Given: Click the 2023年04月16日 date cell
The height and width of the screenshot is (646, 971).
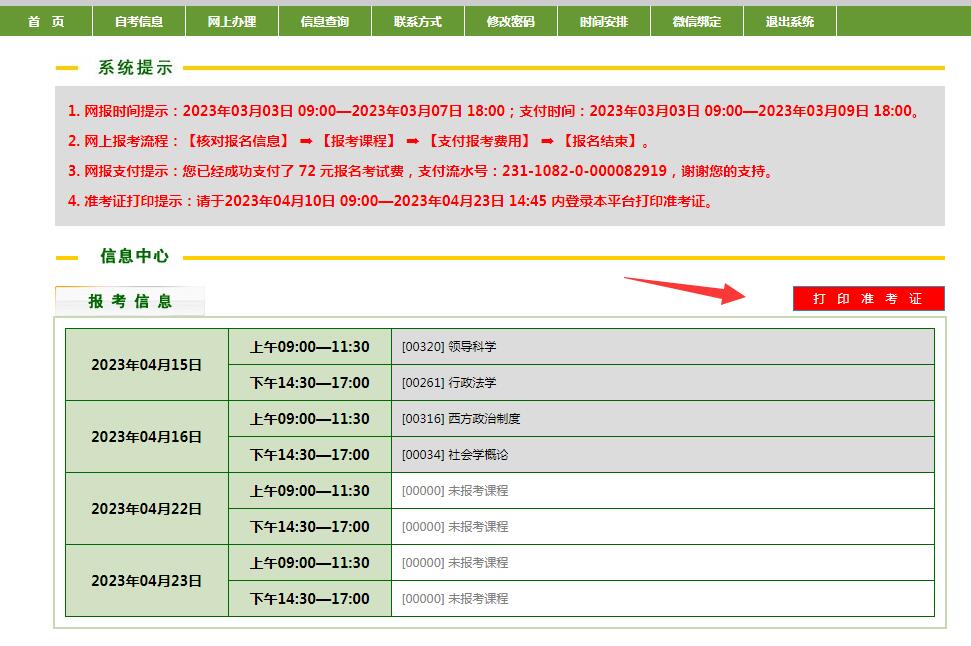Looking at the screenshot, I should point(147,437).
